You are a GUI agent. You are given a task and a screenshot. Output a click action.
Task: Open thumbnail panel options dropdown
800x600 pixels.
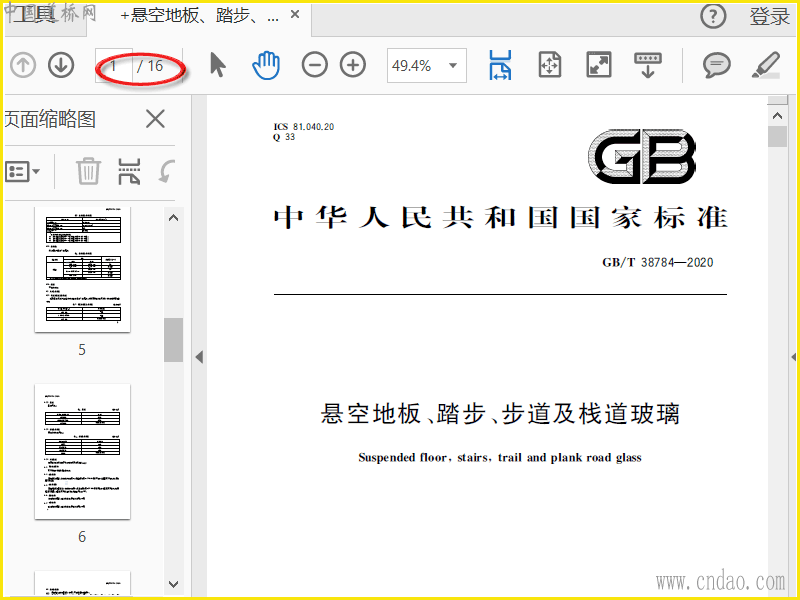click(22, 171)
